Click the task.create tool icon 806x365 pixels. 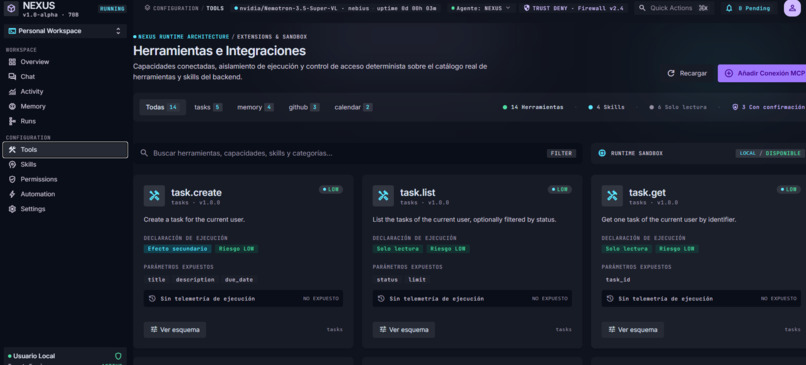click(x=154, y=196)
